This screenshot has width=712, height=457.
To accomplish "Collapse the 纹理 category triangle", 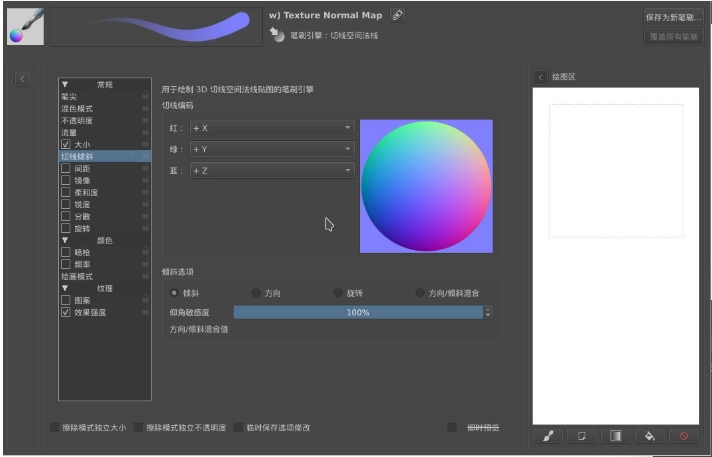I will tap(65, 288).
